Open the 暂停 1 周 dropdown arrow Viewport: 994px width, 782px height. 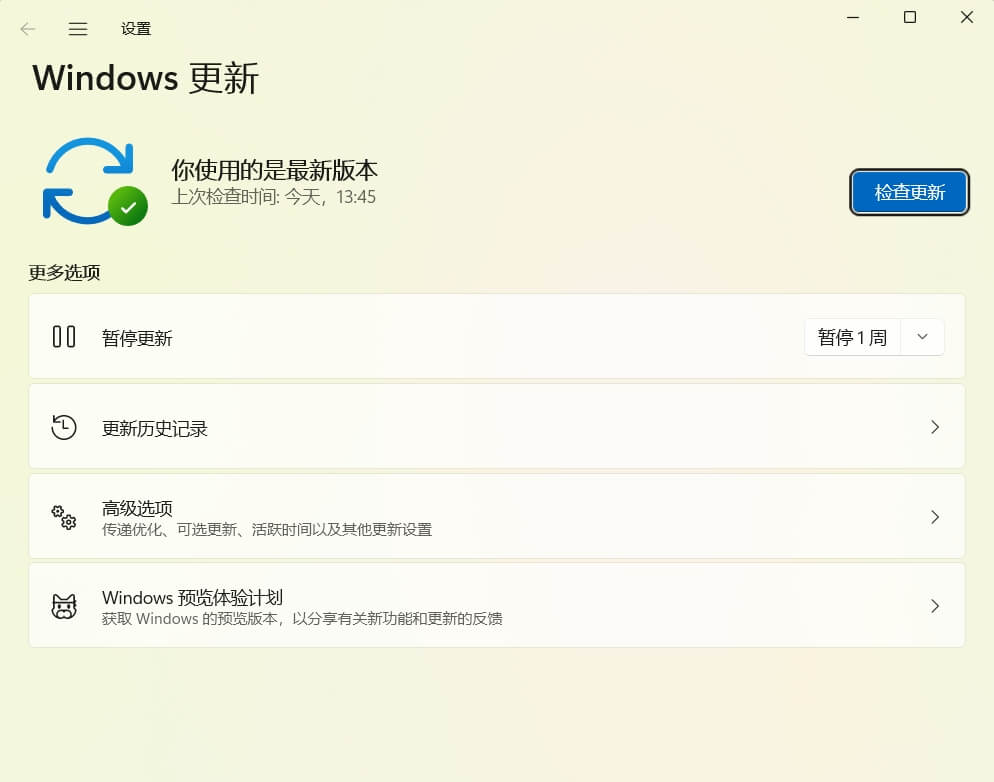click(x=922, y=337)
